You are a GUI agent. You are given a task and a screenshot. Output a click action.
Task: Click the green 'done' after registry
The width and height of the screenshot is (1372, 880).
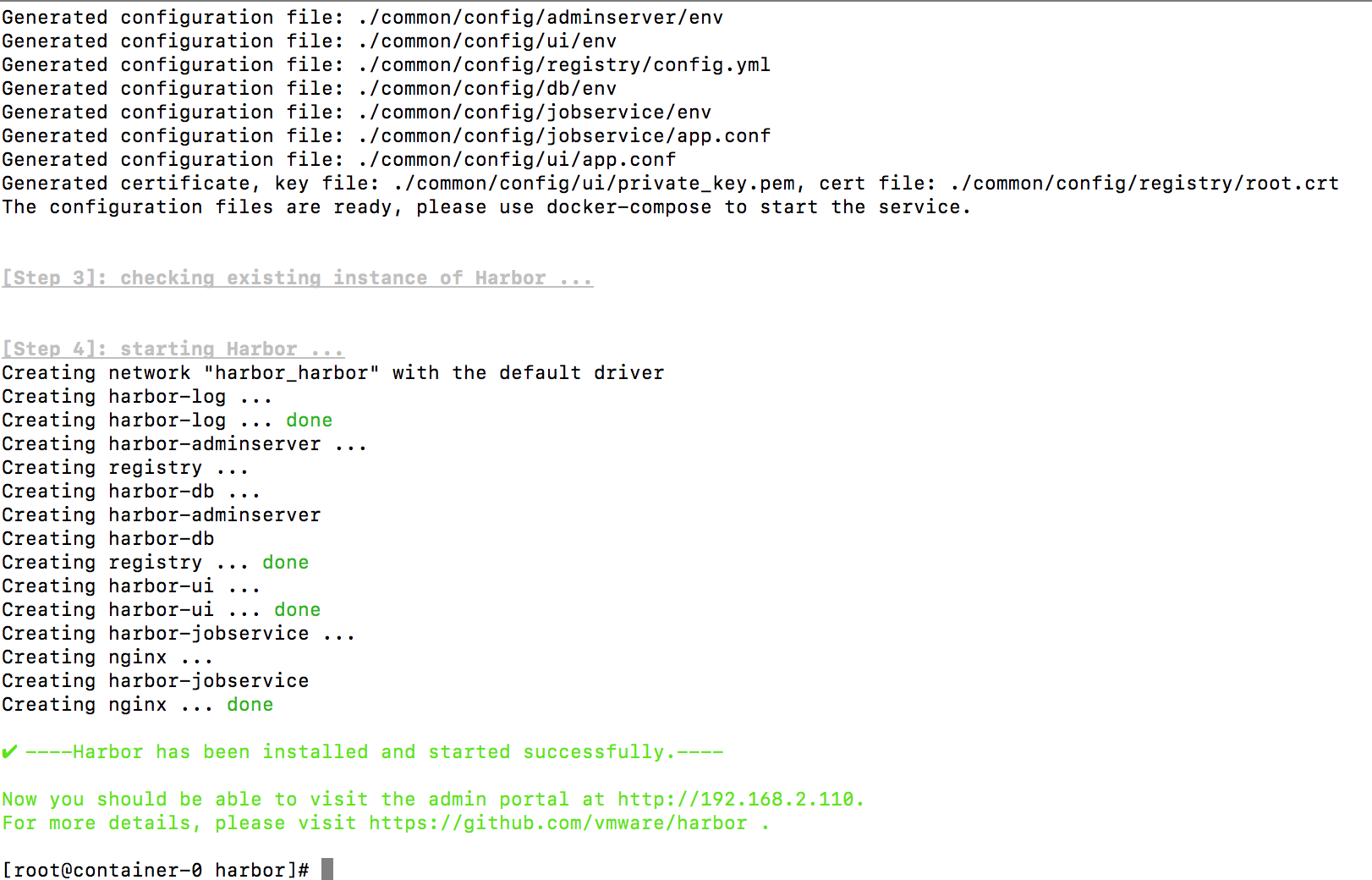[285, 562]
